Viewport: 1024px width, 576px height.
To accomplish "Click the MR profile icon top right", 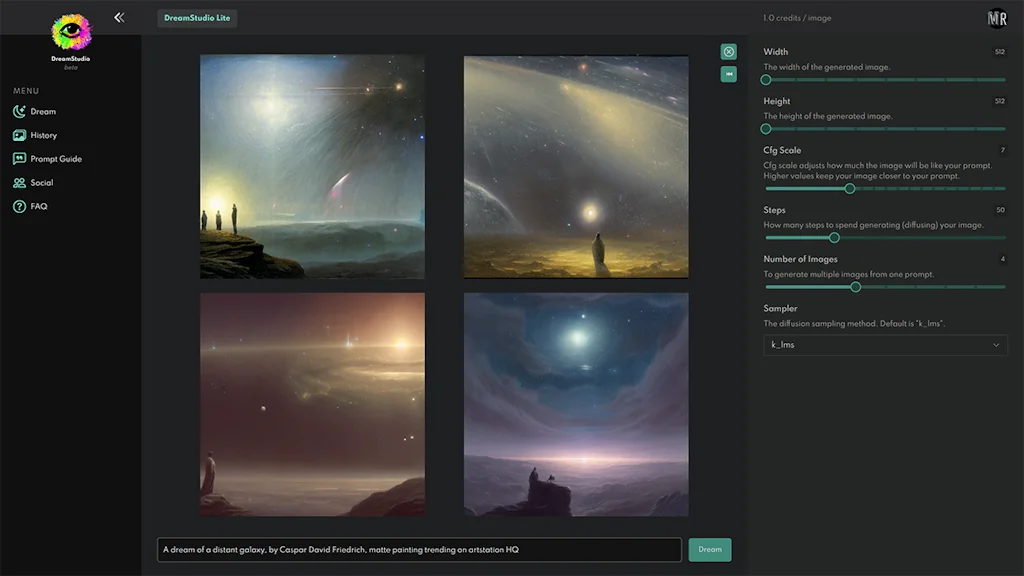I will [x=997, y=17].
